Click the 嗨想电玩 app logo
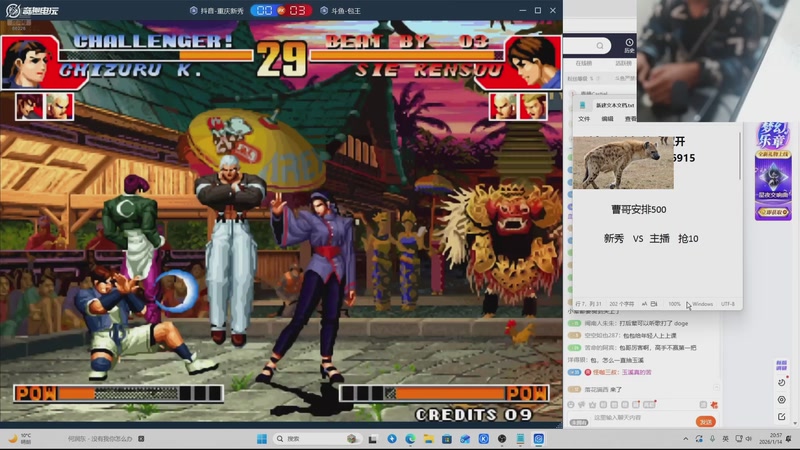Screen dimensions: 800x450 32,10
